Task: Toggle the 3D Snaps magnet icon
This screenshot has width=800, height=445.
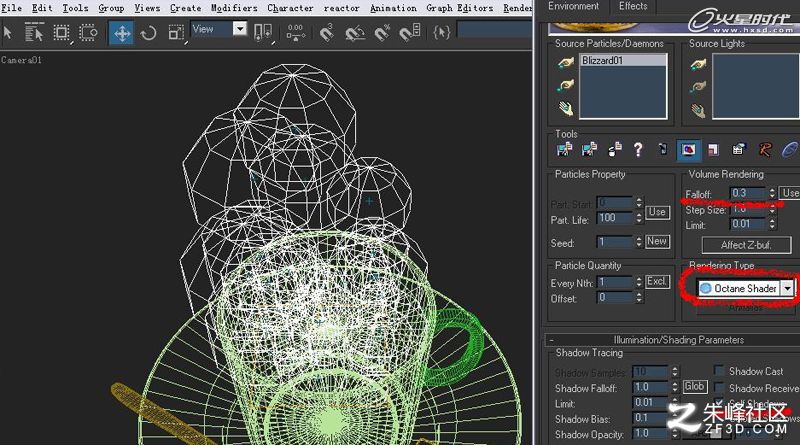Action: point(327,33)
